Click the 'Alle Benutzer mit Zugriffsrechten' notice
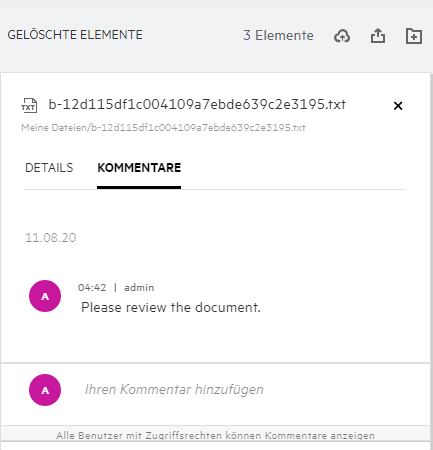This screenshot has height=450, width=433. tap(215, 435)
